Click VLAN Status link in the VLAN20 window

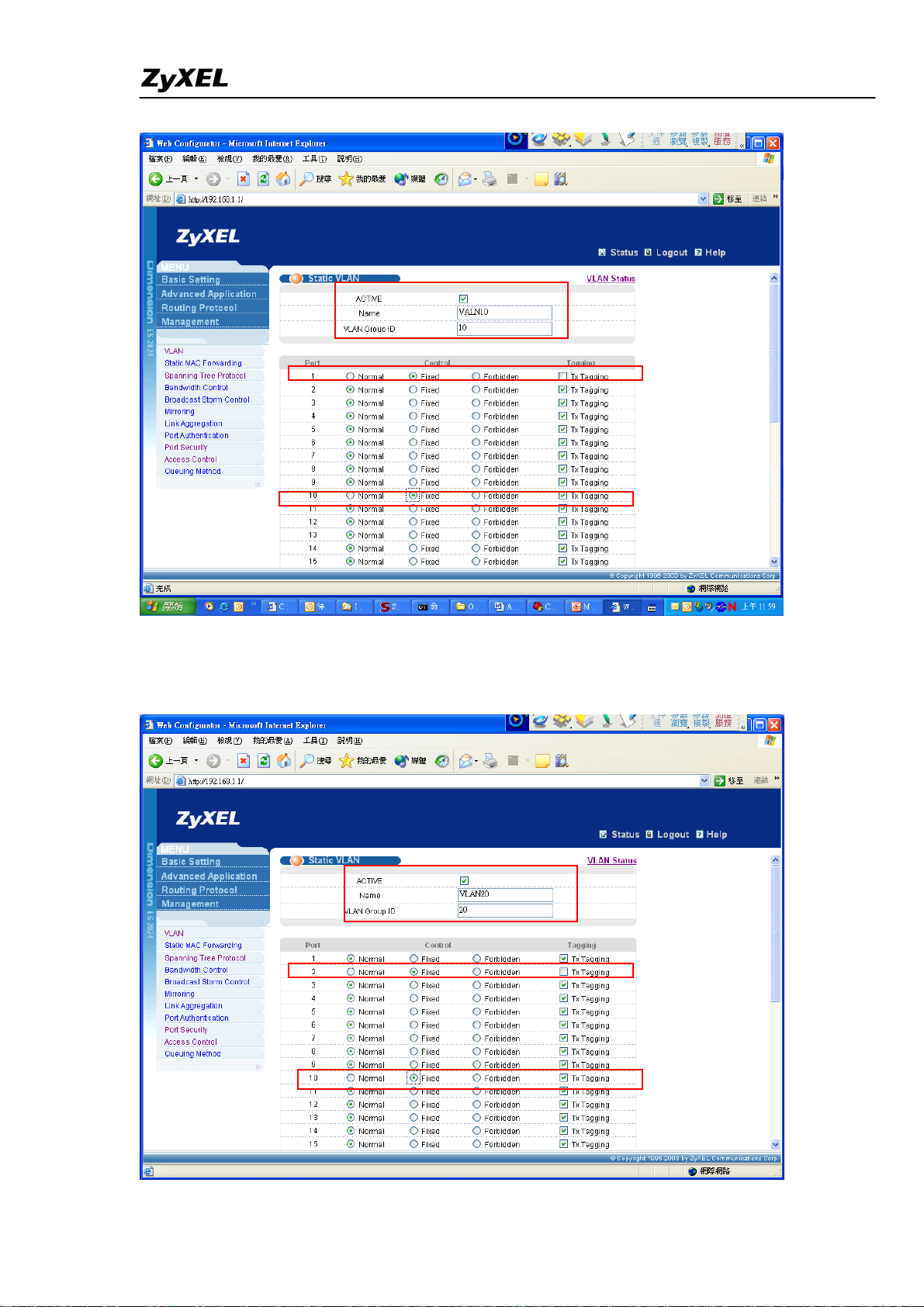[x=611, y=860]
